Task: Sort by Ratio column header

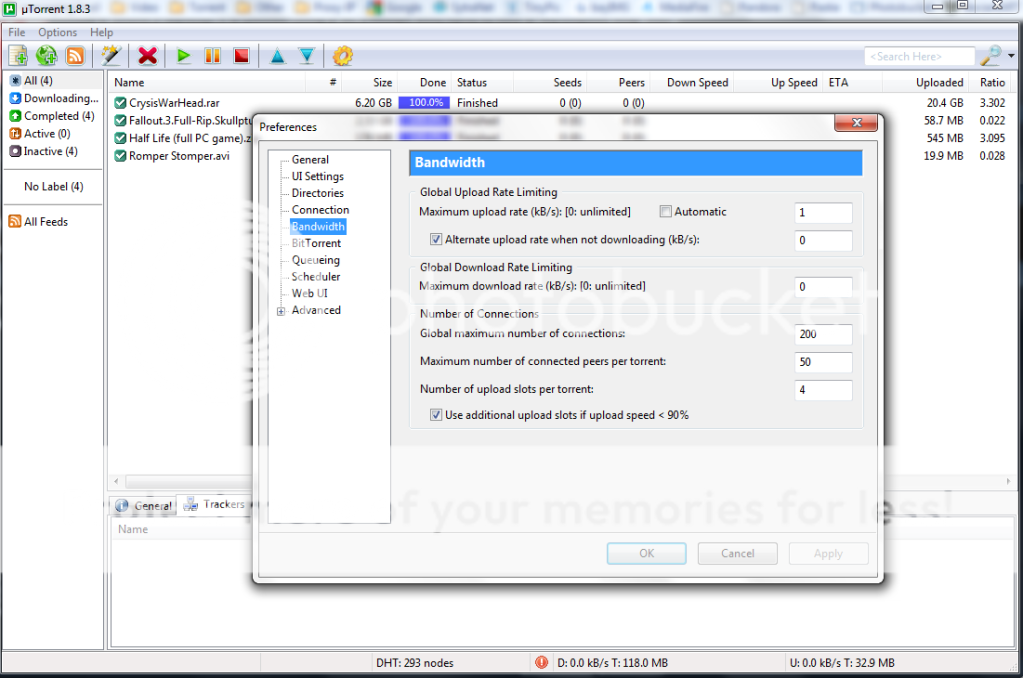Action: [992, 82]
